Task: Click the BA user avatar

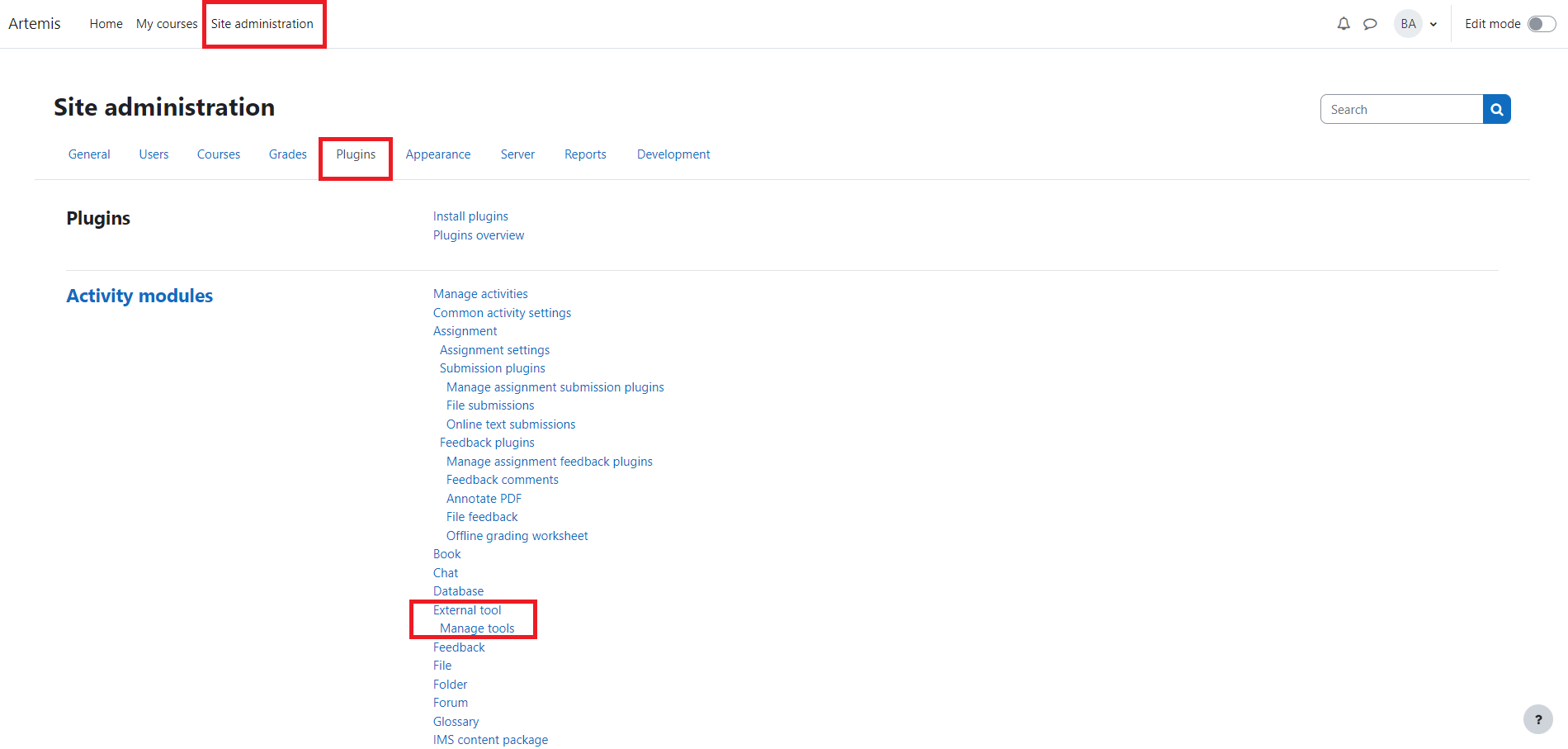Action: coord(1408,24)
